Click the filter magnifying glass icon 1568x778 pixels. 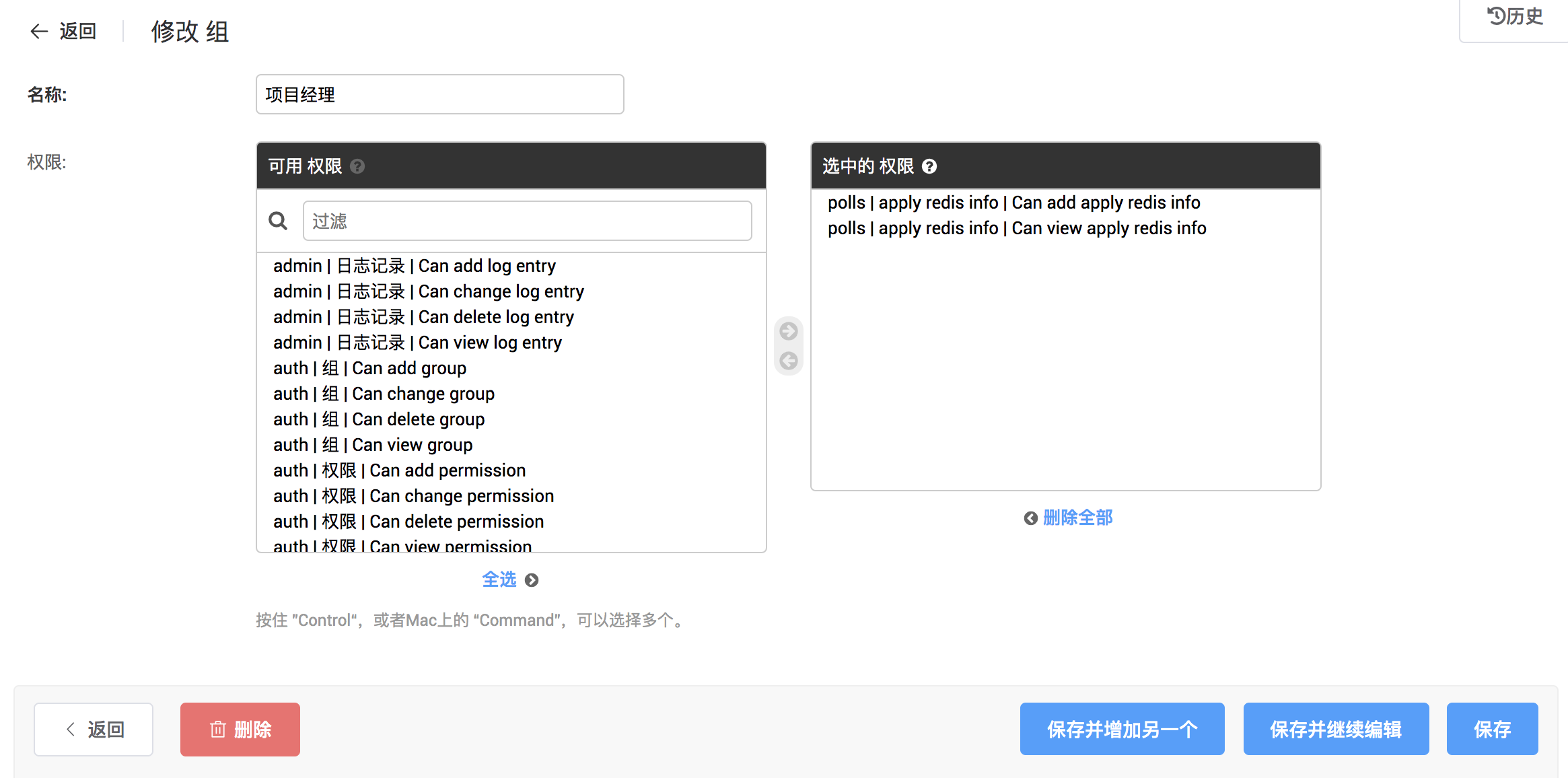coord(278,221)
